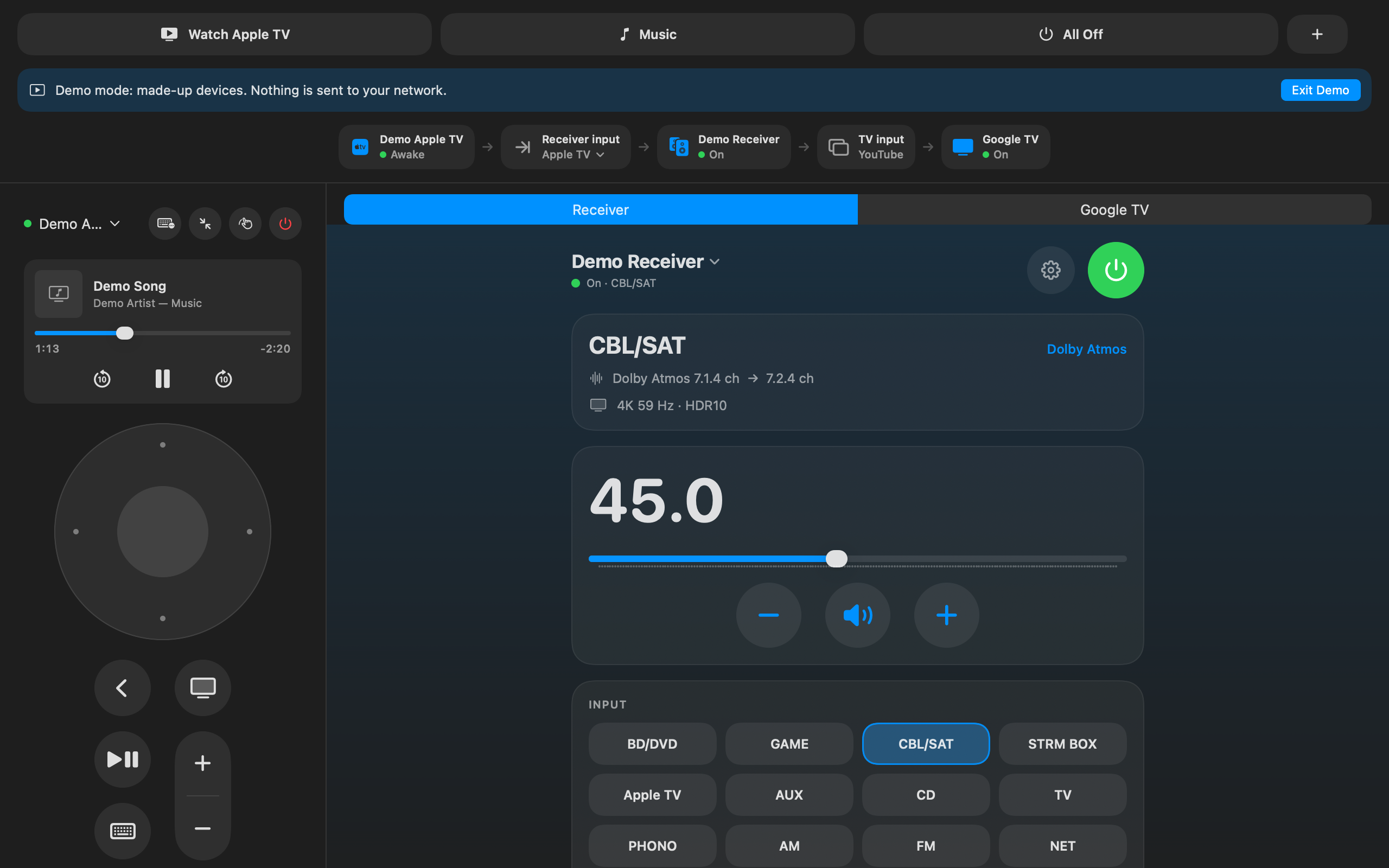Click the red Apple TV power icon
1389x868 pixels.
click(x=285, y=224)
